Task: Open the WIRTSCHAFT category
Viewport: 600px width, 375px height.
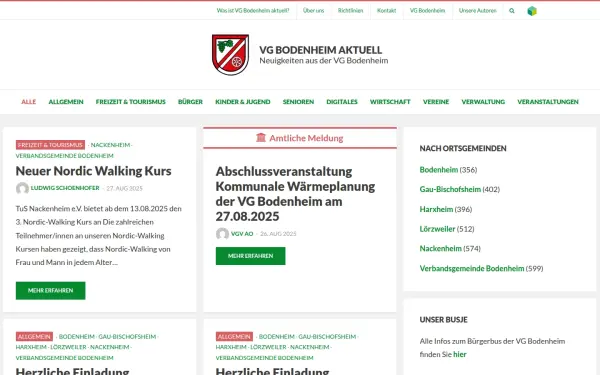Action: pyautogui.click(x=390, y=102)
